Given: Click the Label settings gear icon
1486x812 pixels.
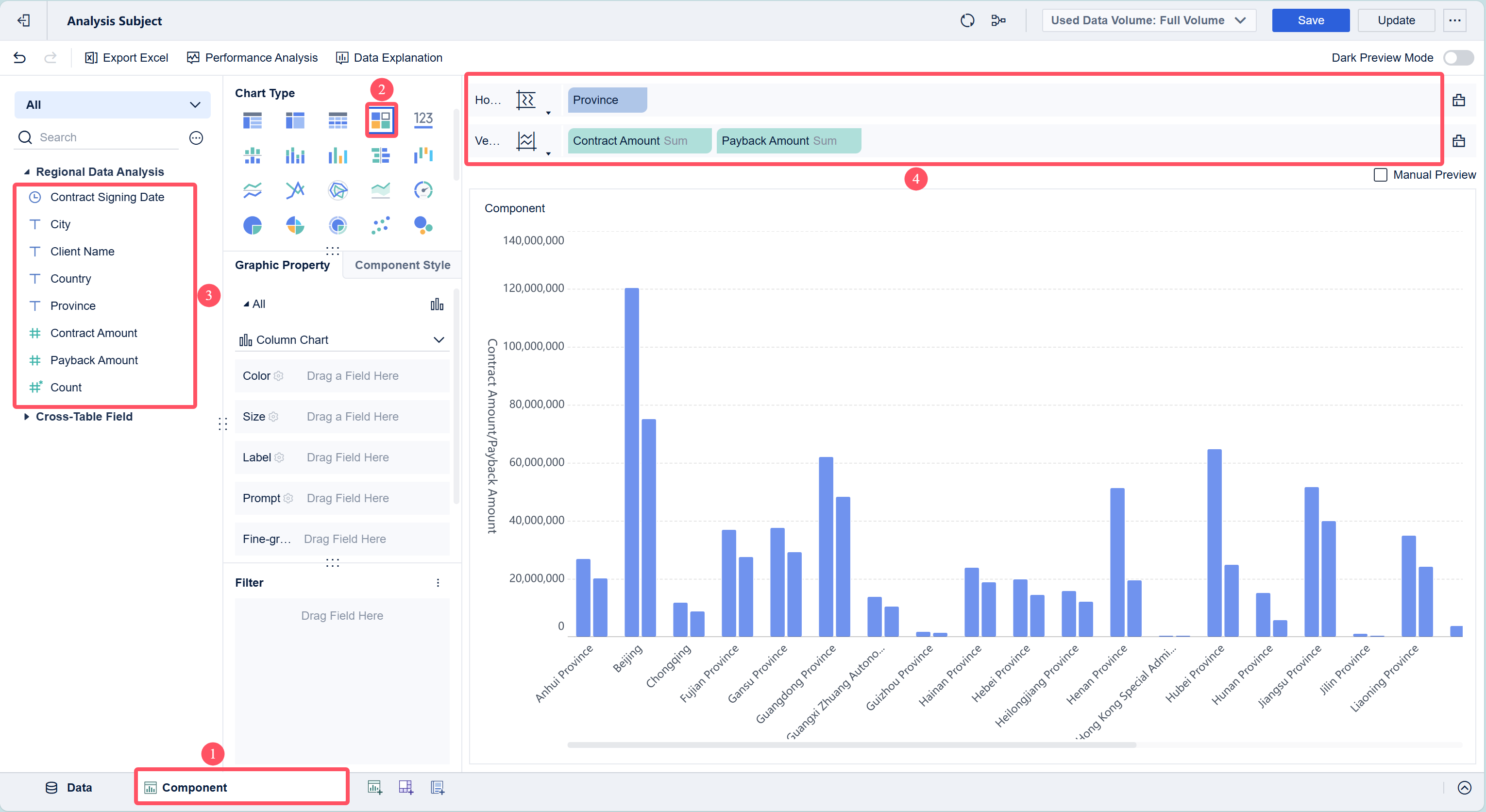Looking at the screenshot, I should pos(279,457).
